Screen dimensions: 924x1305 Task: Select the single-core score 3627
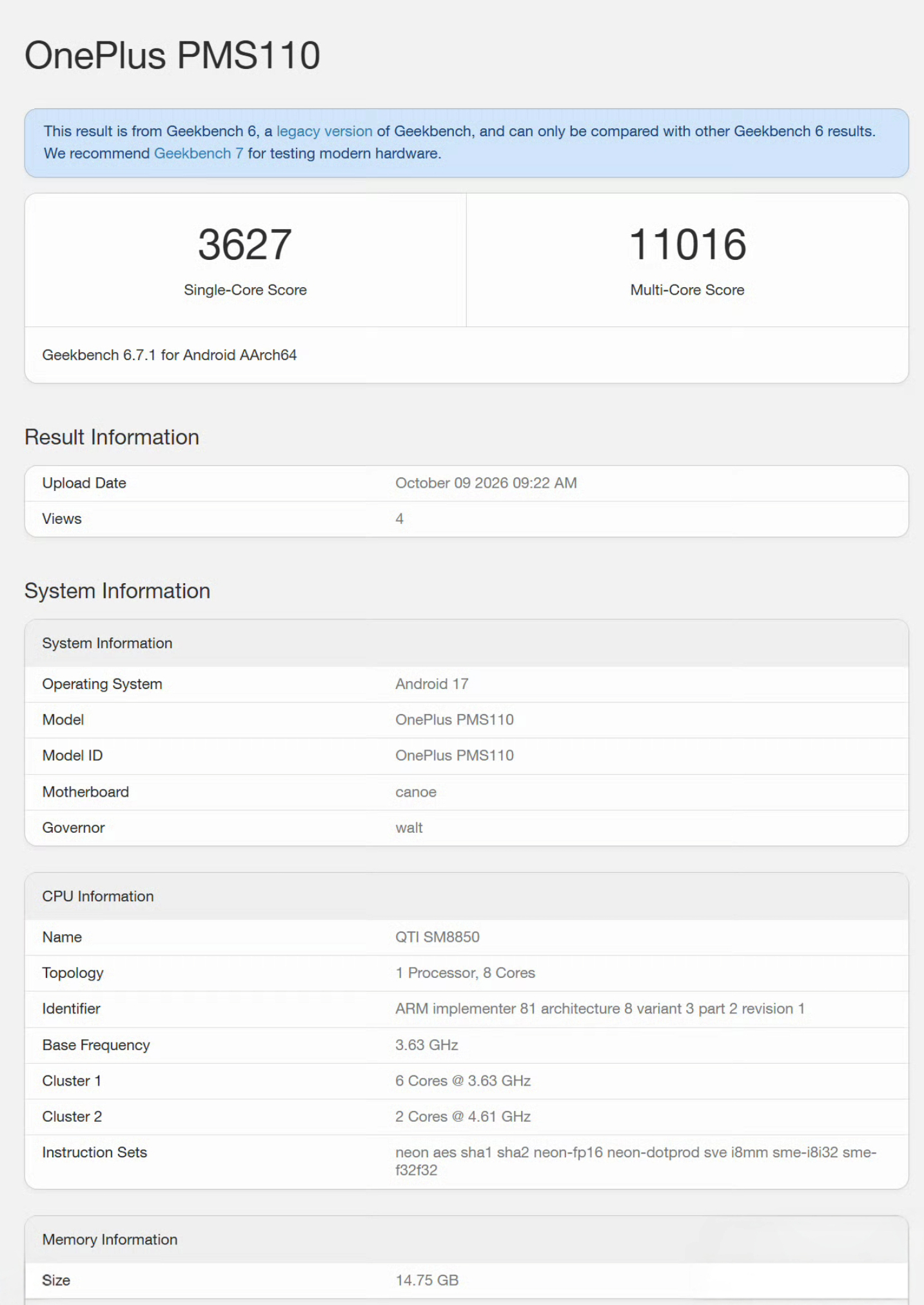245,244
